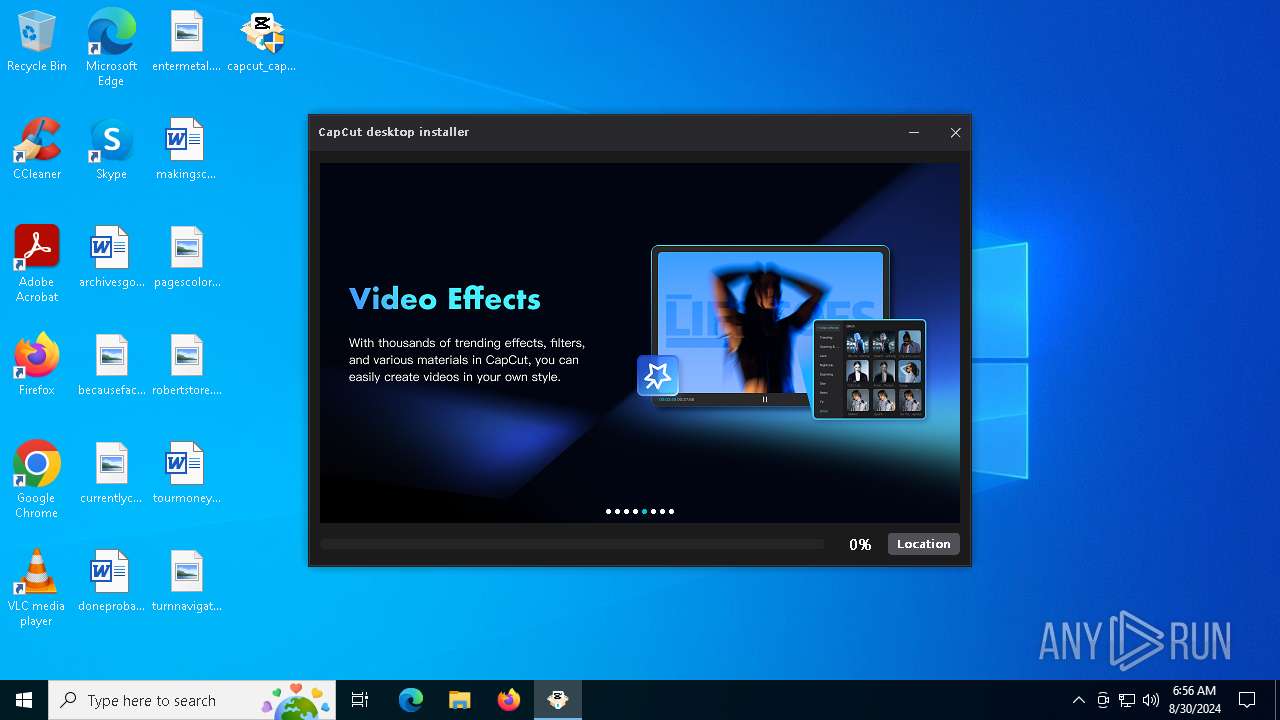Open CCleaner desktop shortcut
The height and width of the screenshot is (720, 1280).
click(x=37, y=149)
